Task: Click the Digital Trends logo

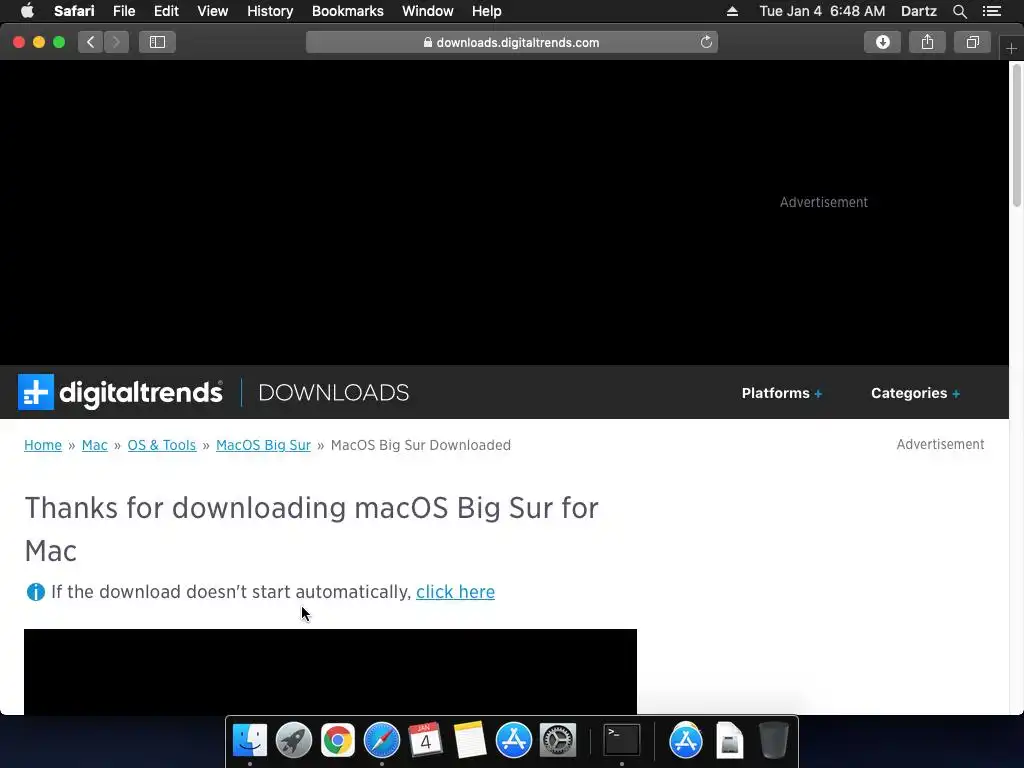Action: 120,392
